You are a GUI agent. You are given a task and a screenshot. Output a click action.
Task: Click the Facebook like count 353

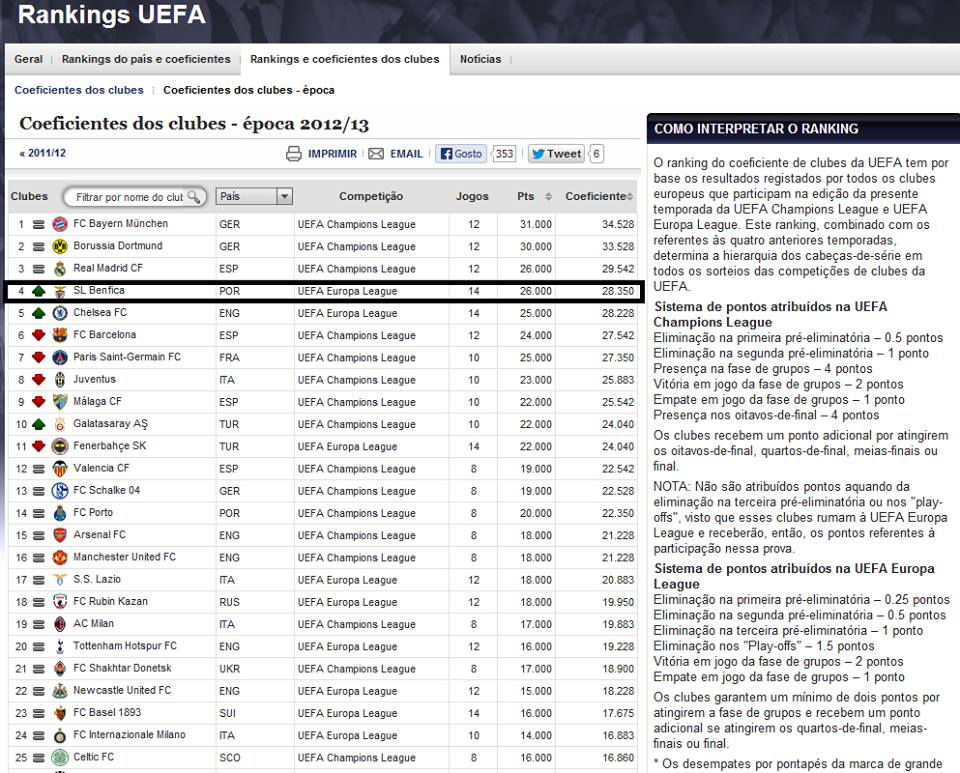pos(504,154)
